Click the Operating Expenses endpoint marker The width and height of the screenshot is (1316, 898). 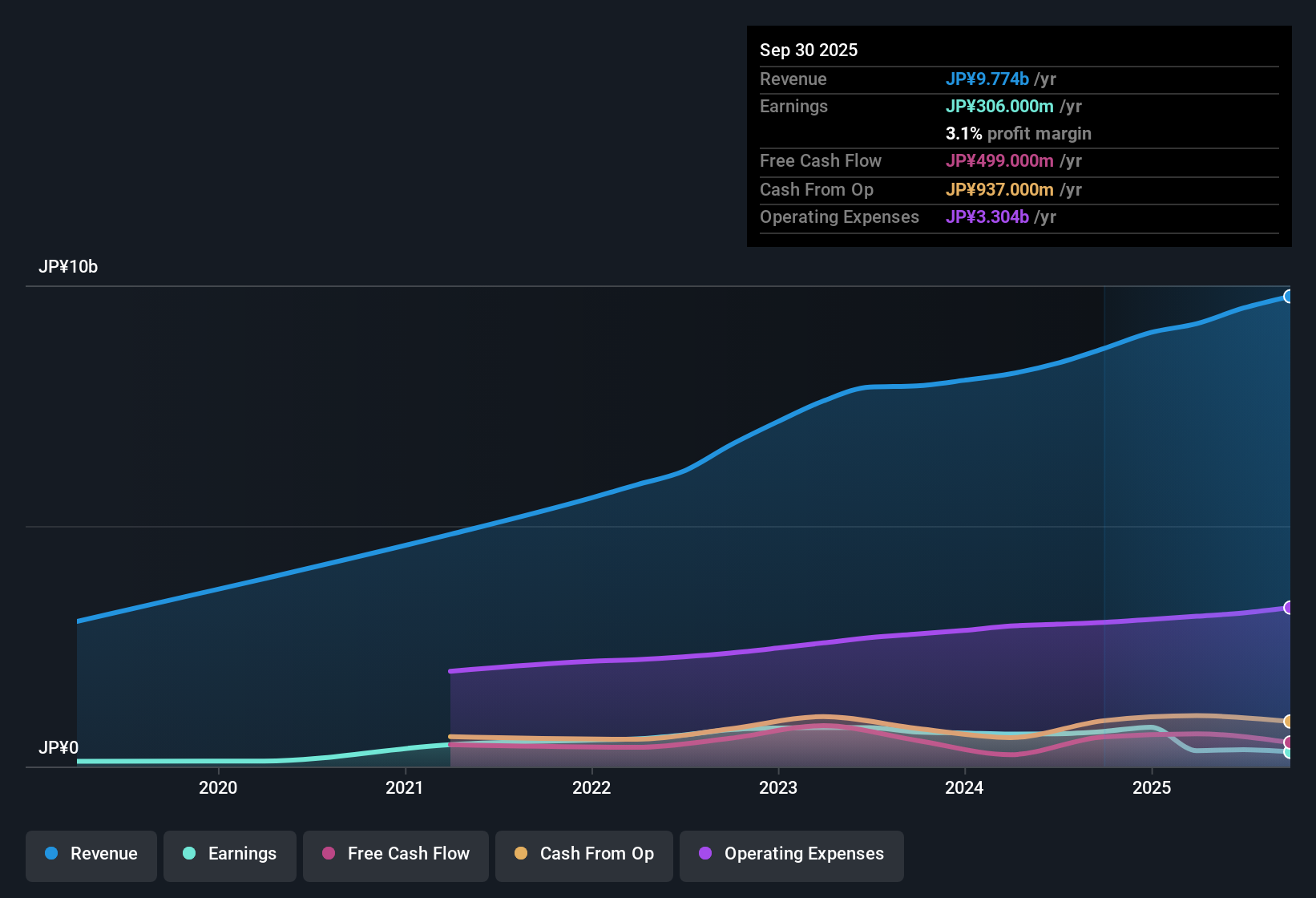(1289, 607)
